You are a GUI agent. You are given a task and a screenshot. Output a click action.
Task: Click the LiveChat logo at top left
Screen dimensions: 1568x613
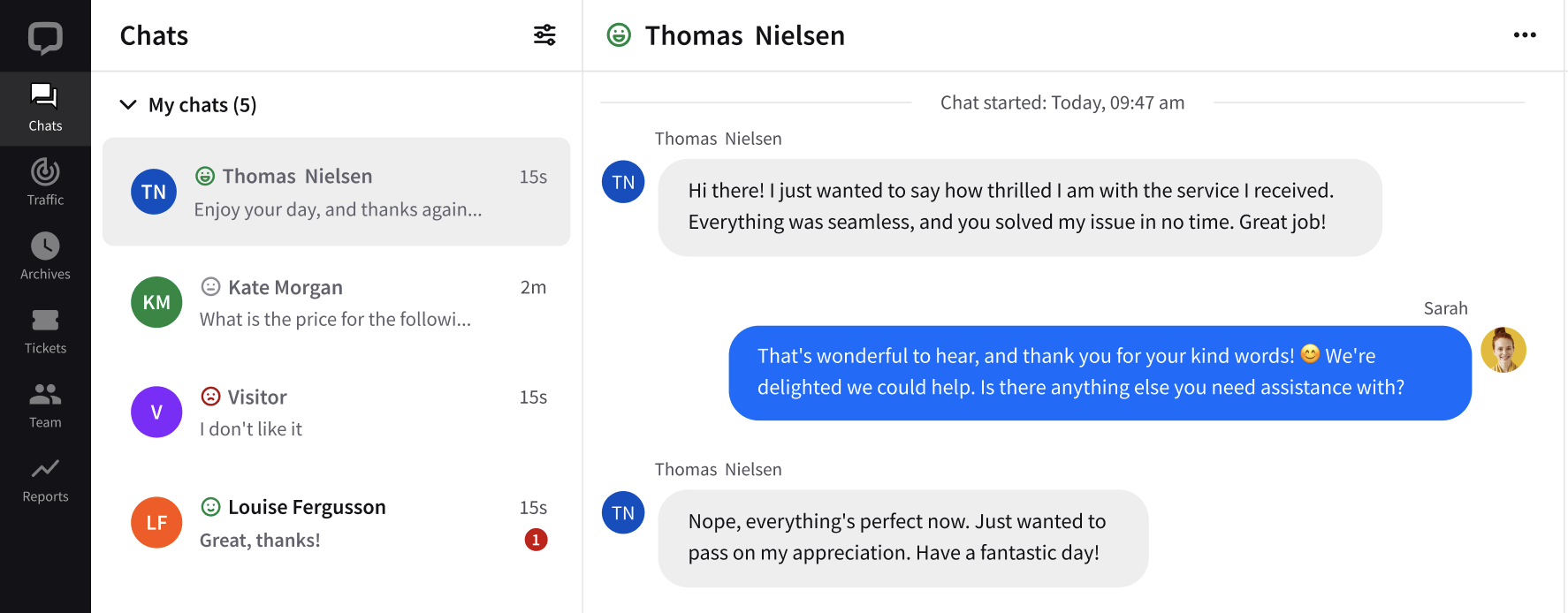pyautogui.click(x=45, y=37)
